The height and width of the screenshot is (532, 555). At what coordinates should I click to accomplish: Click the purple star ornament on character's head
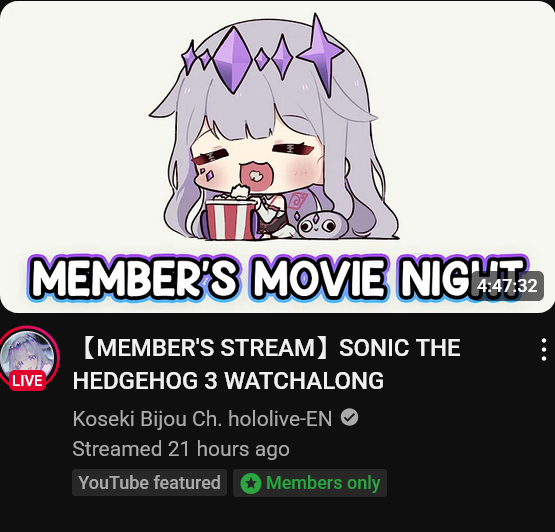tap(321, 53)
